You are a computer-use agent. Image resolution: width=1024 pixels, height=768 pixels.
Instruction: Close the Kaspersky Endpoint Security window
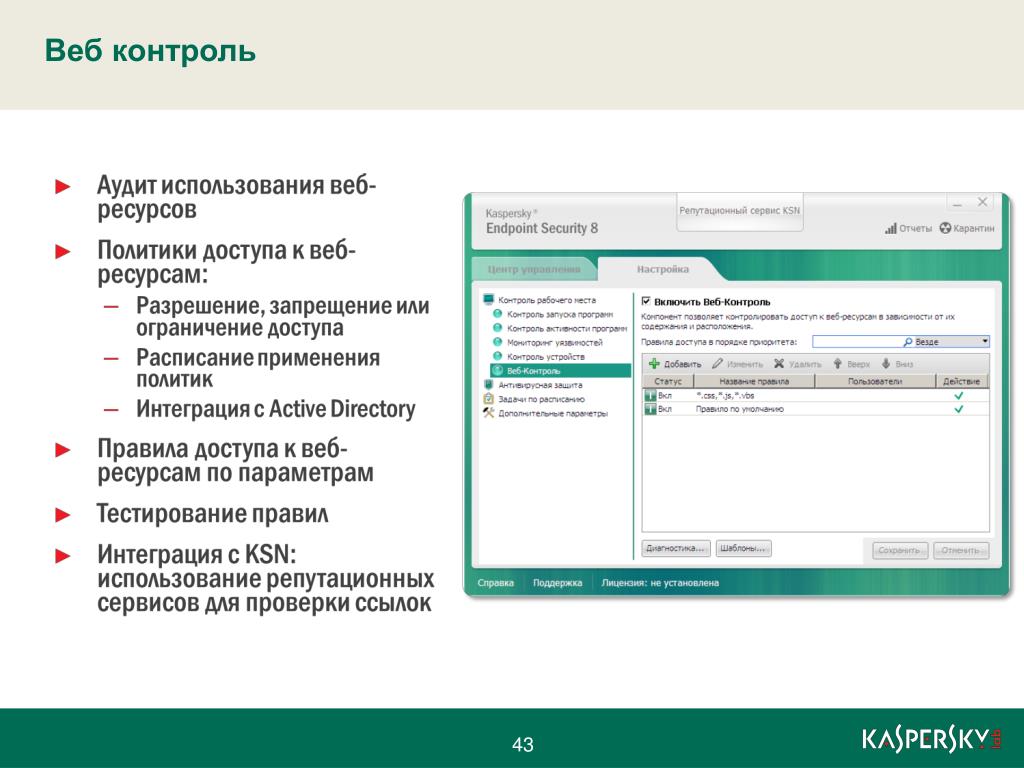[x=982, y=202]
